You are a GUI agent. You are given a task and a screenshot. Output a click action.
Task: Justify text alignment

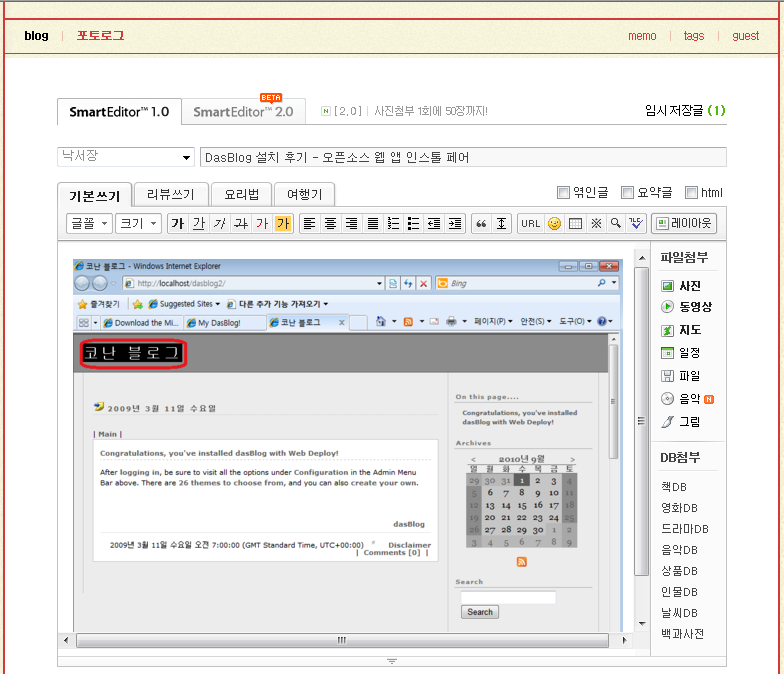[x=372, y=224]
